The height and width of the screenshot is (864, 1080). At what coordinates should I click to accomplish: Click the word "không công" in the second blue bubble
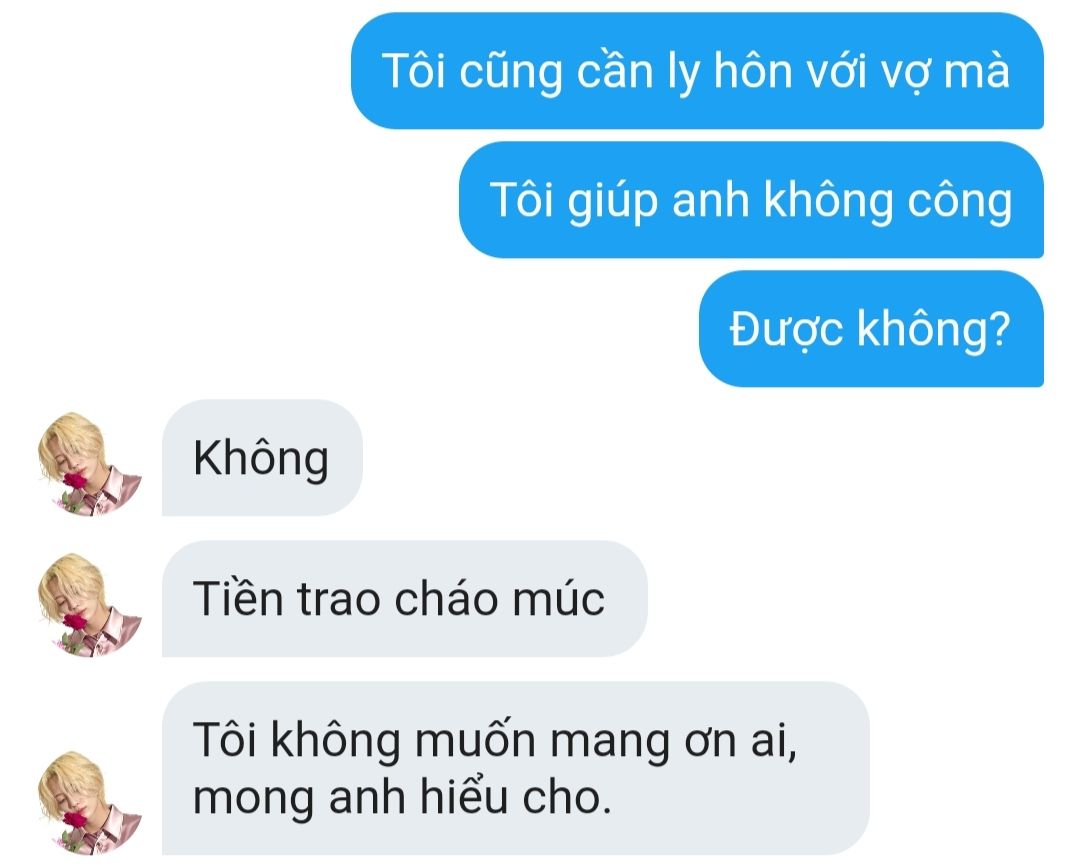[x=888, y=201]
